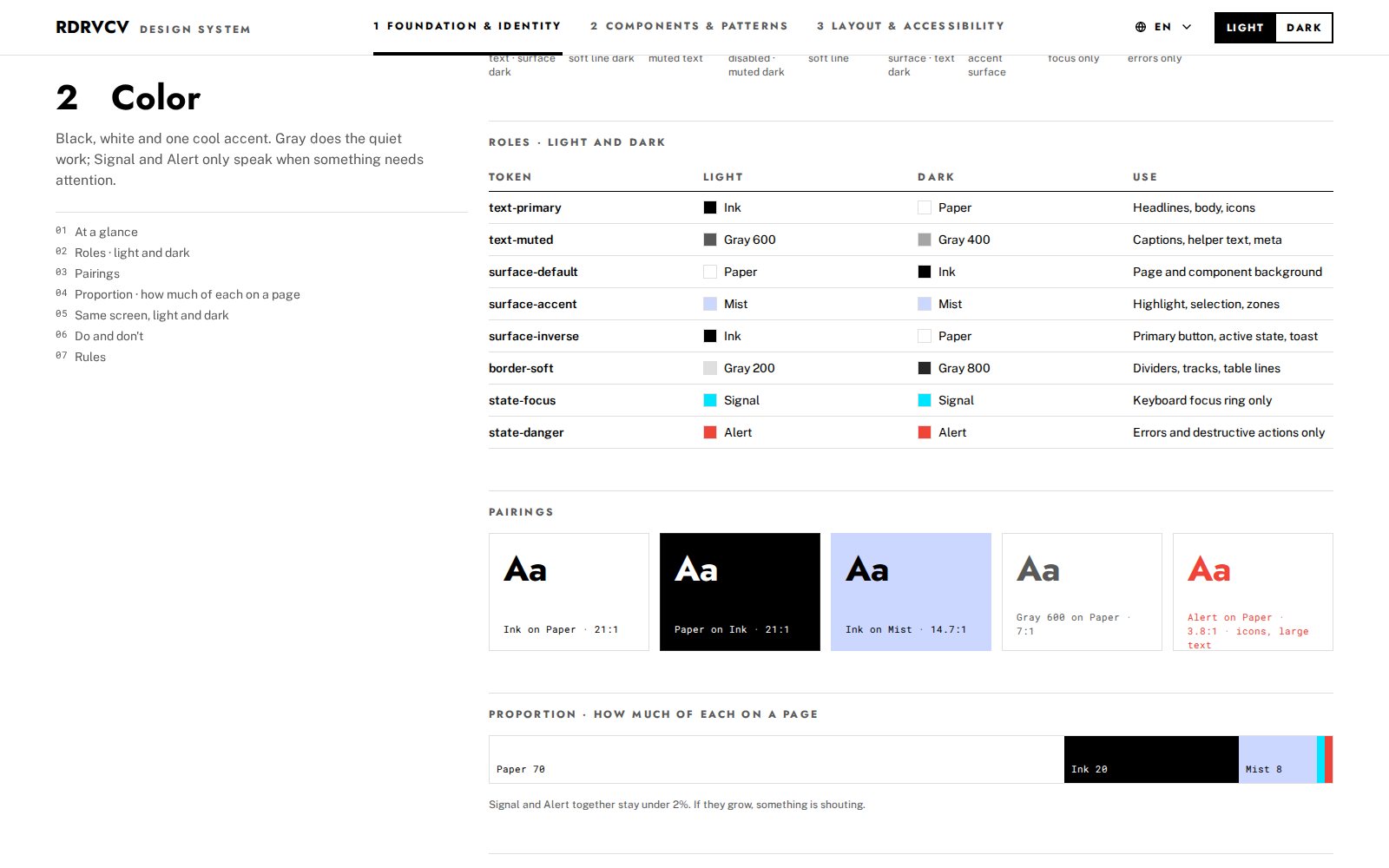Click 'Dividers, tracks, table lines' use text

1207,368
